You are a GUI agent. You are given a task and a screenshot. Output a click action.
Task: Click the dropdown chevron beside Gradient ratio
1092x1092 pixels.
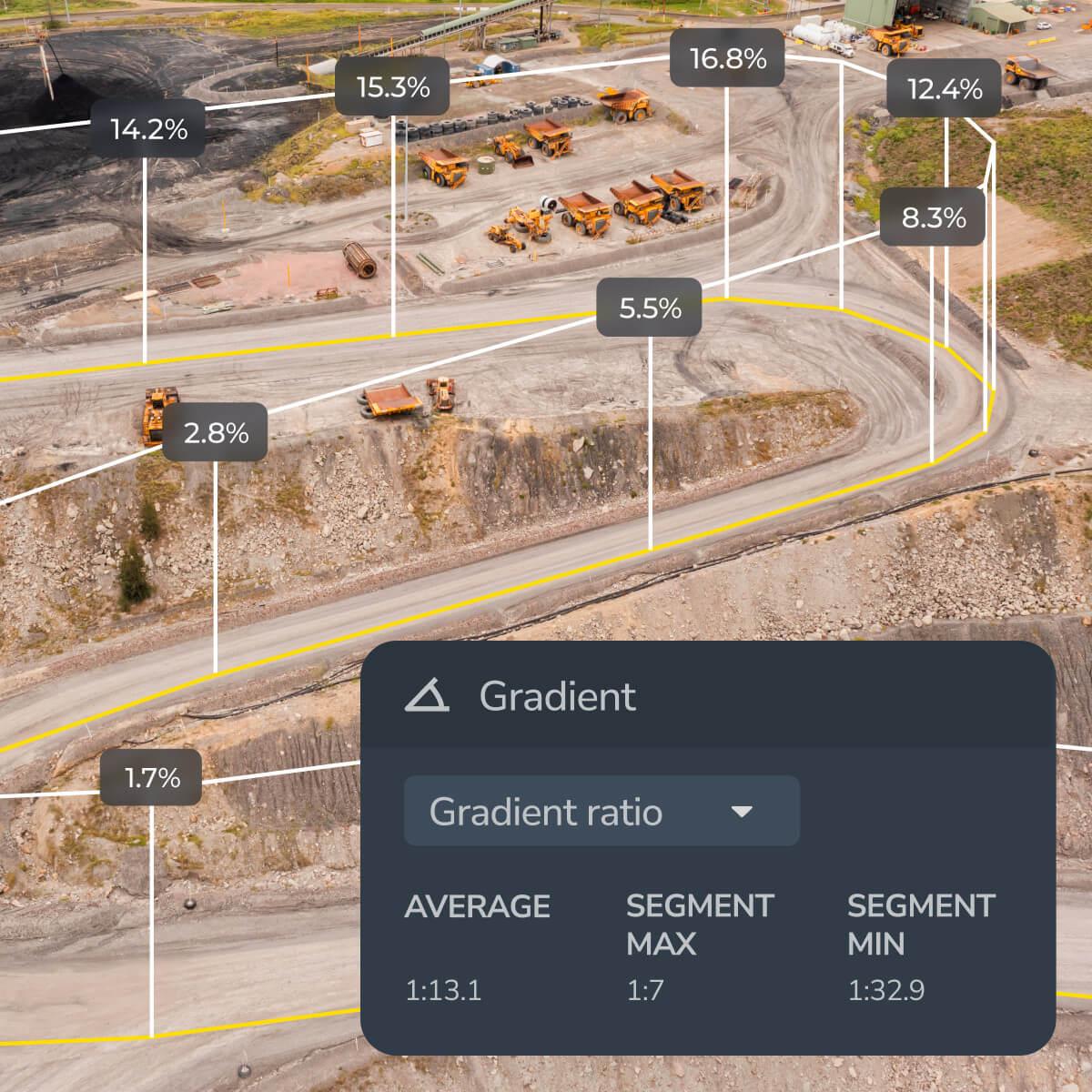pyautogui.click(x=742, y=811)
